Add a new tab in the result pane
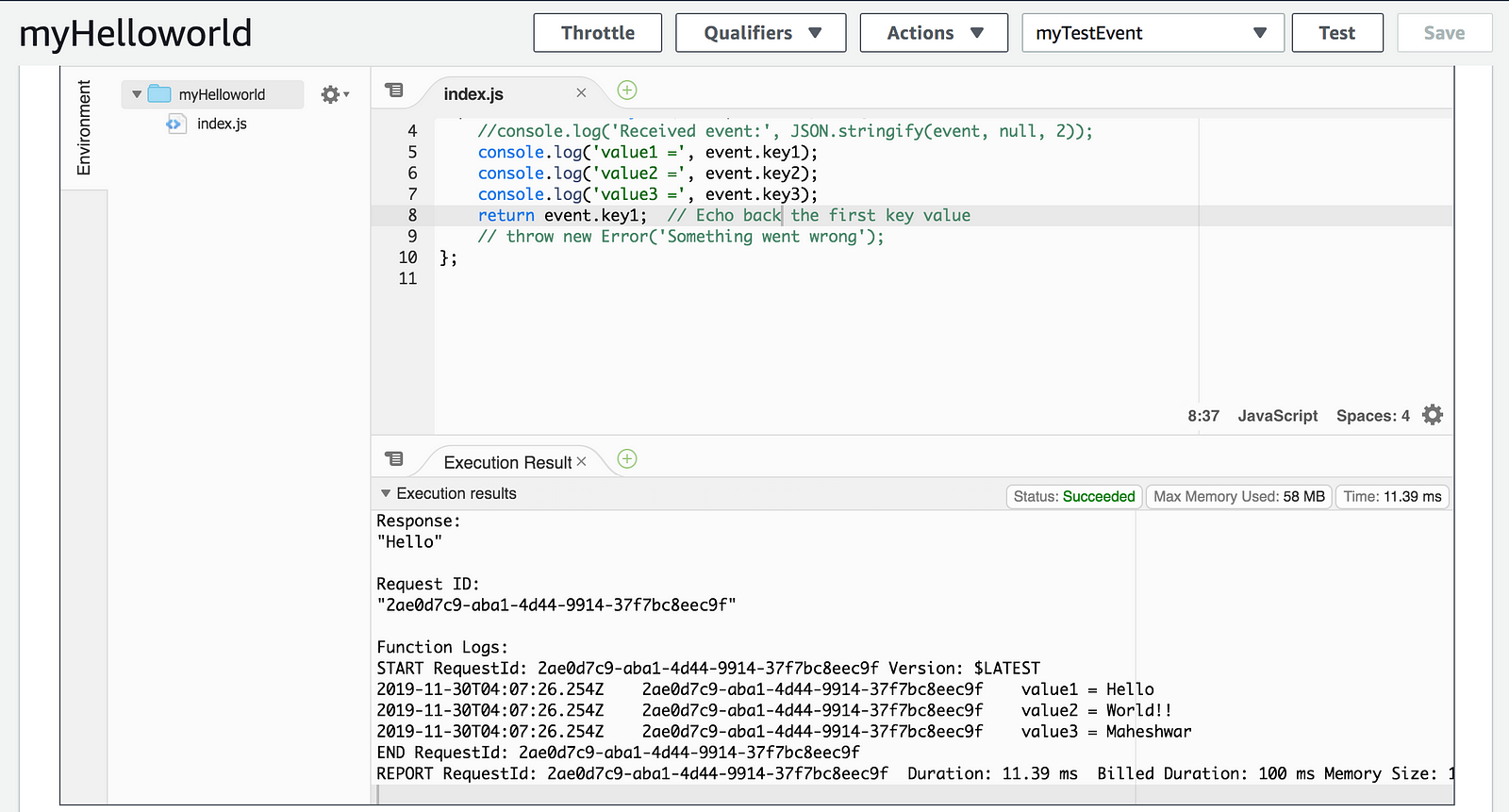This screenshot has width=1509, height=812. [x=627, y=459]
